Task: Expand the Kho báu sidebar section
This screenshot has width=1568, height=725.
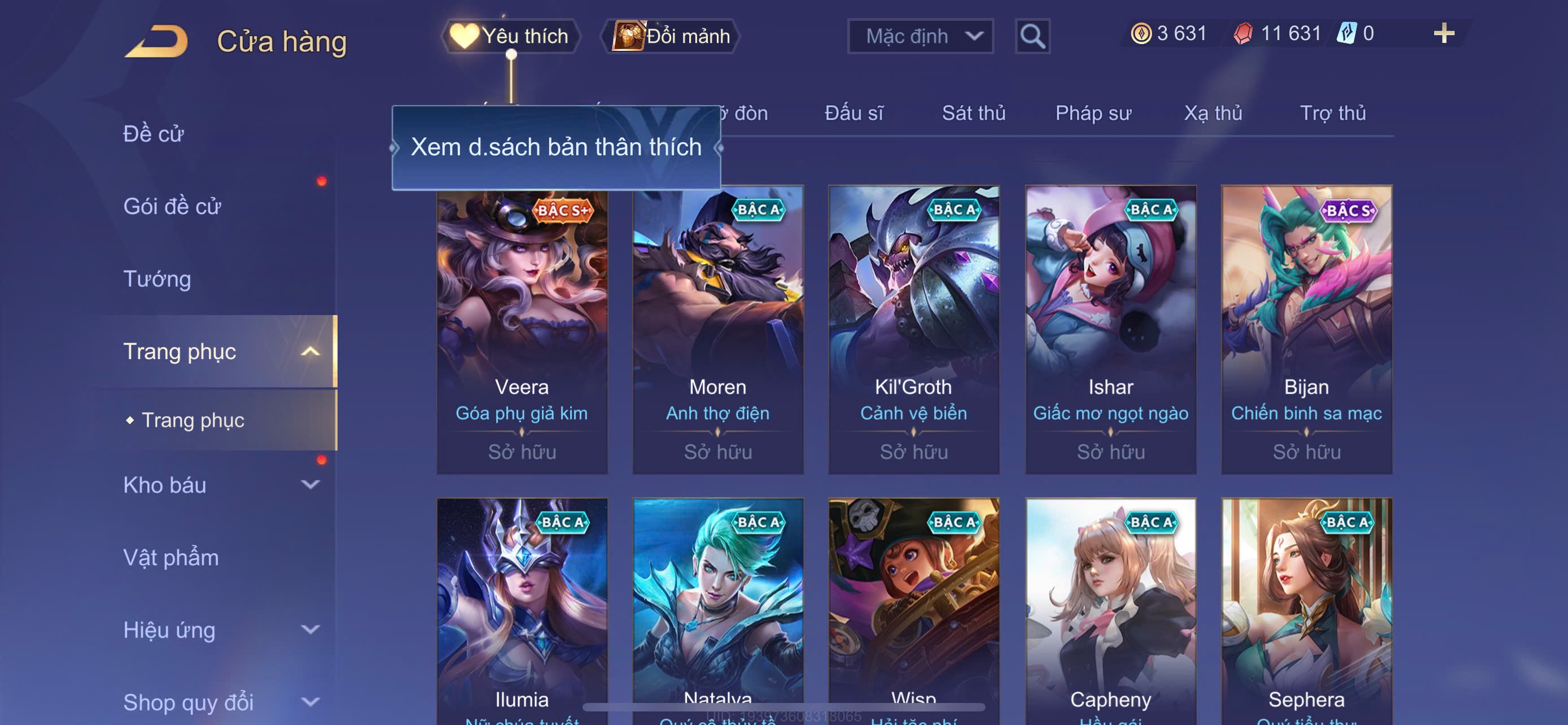Action: 310,484
